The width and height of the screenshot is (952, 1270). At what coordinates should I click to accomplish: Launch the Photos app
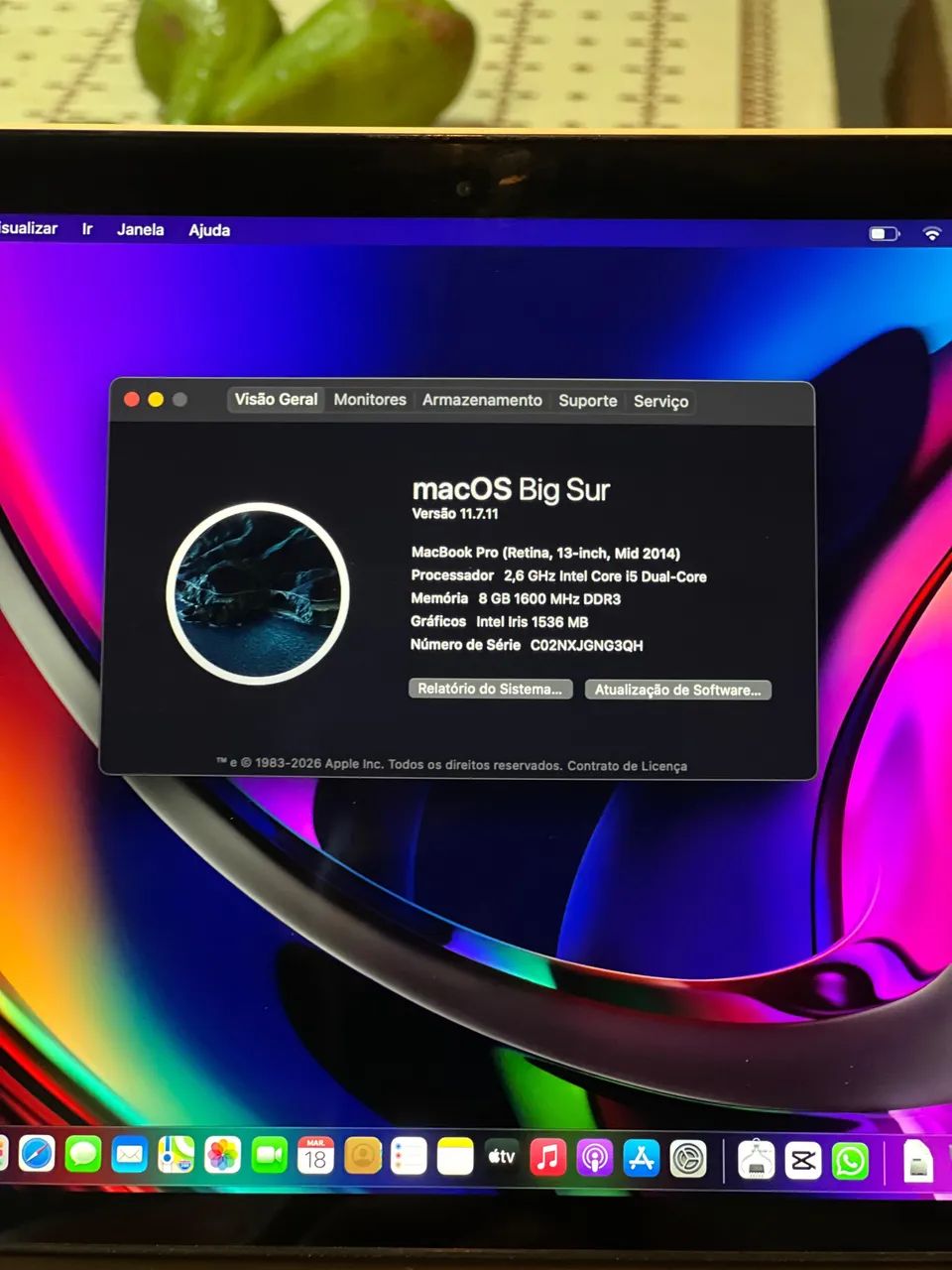(x=223, y=1155)
